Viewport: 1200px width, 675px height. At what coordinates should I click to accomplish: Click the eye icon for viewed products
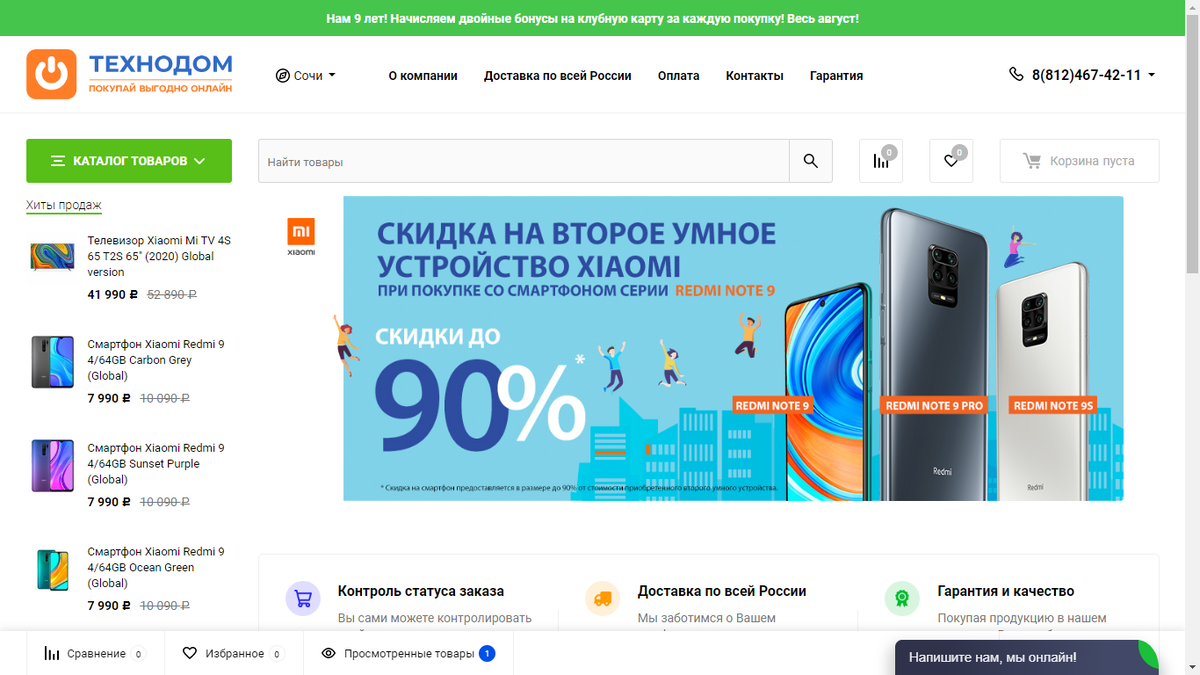tap(328, 654)
